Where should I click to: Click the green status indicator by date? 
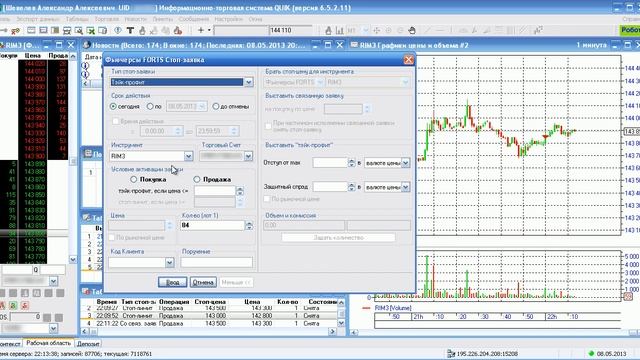[591, 353]
